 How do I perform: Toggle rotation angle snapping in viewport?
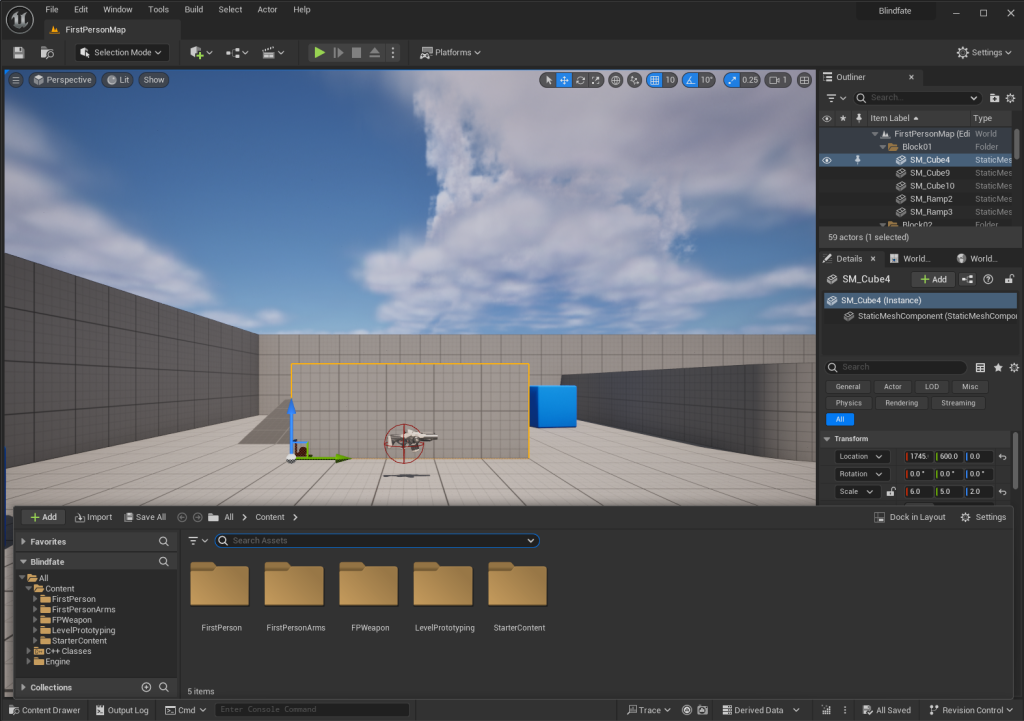[691, 80]
